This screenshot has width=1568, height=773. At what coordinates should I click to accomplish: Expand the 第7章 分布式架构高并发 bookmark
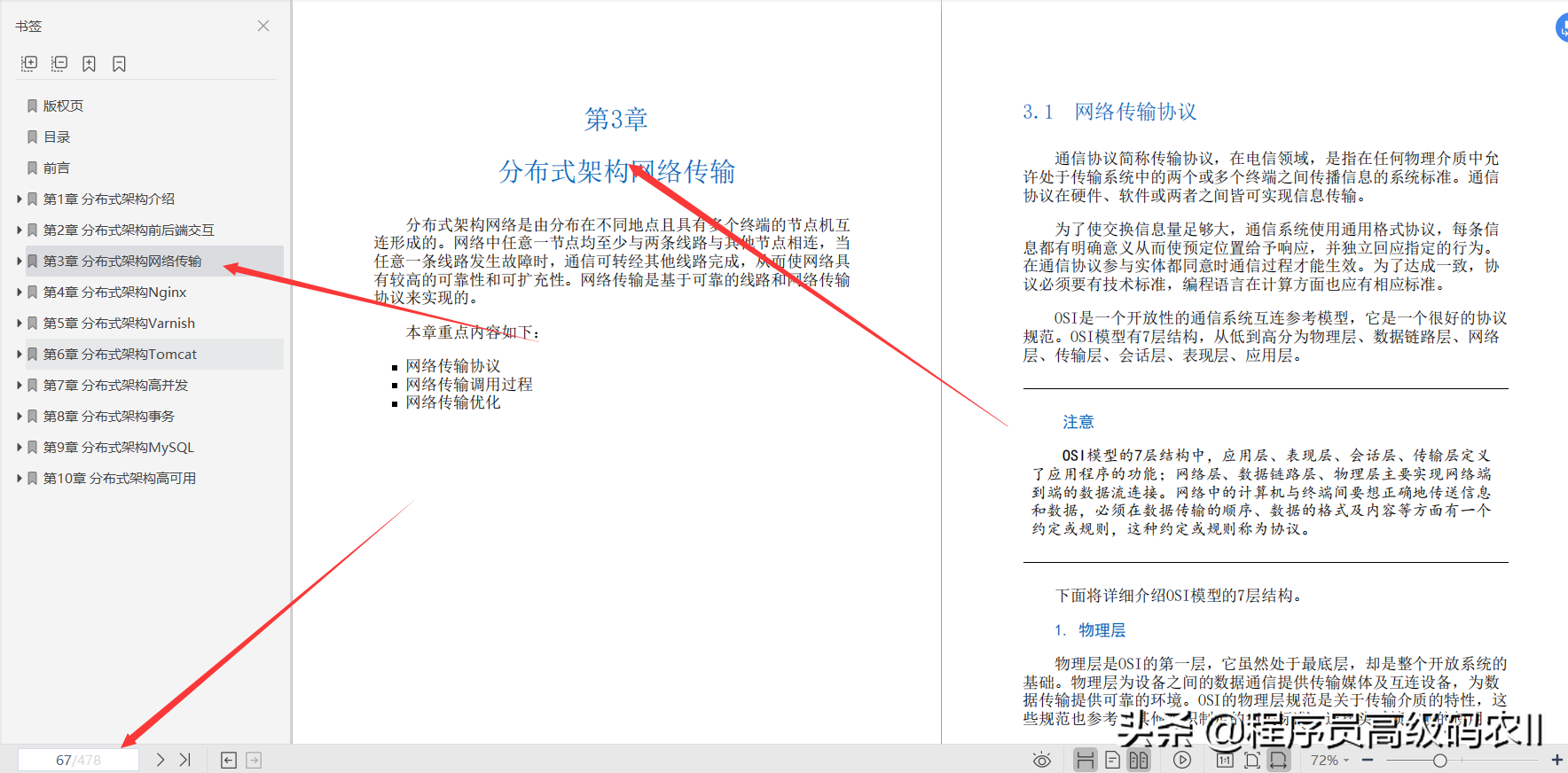[x=20, y=385]
